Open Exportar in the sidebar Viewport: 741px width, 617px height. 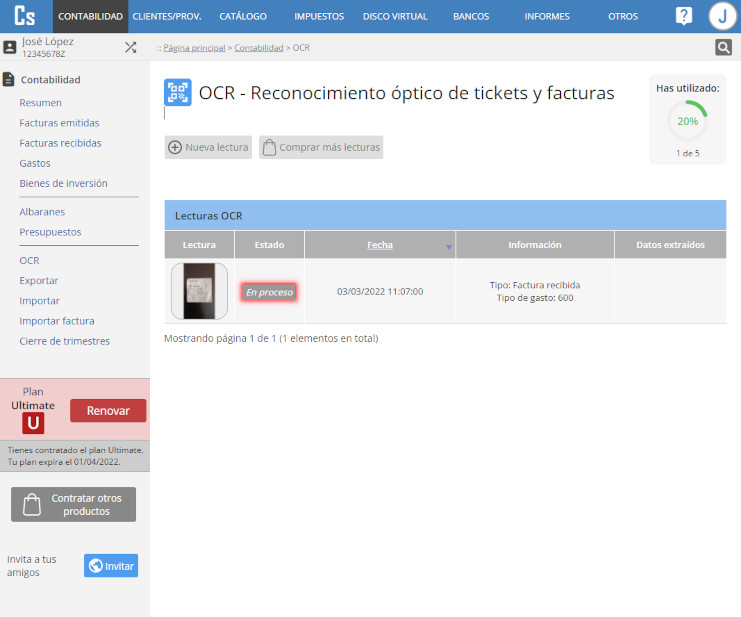point(39,281)
